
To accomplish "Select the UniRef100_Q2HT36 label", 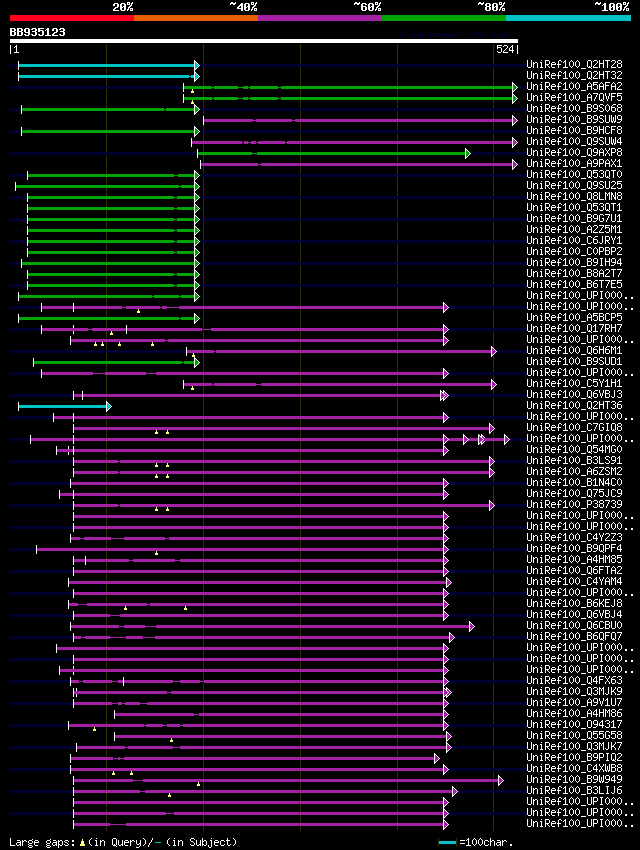I will pyautogui.click(x=574, y=405).
